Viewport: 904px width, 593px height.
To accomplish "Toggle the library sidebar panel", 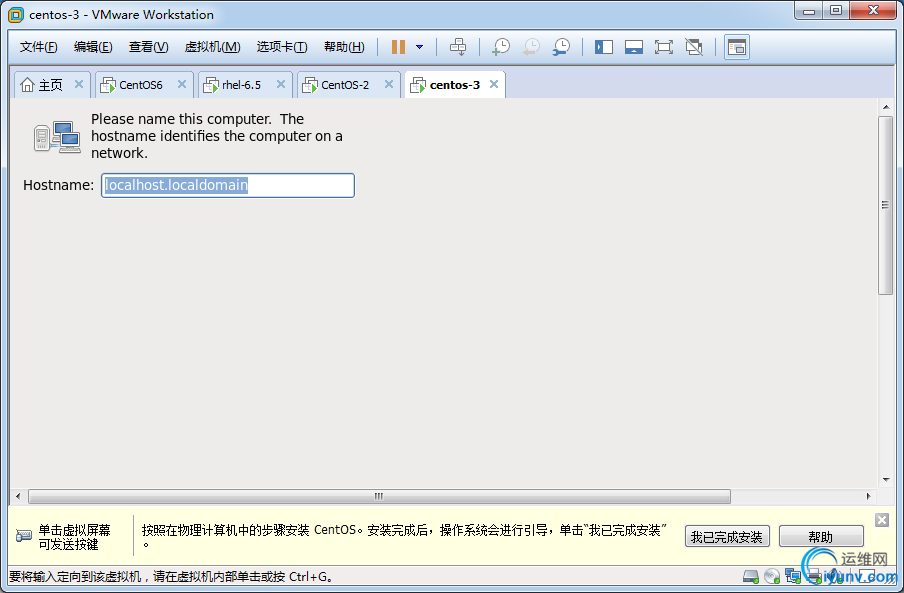I will [x=604, y=47].
